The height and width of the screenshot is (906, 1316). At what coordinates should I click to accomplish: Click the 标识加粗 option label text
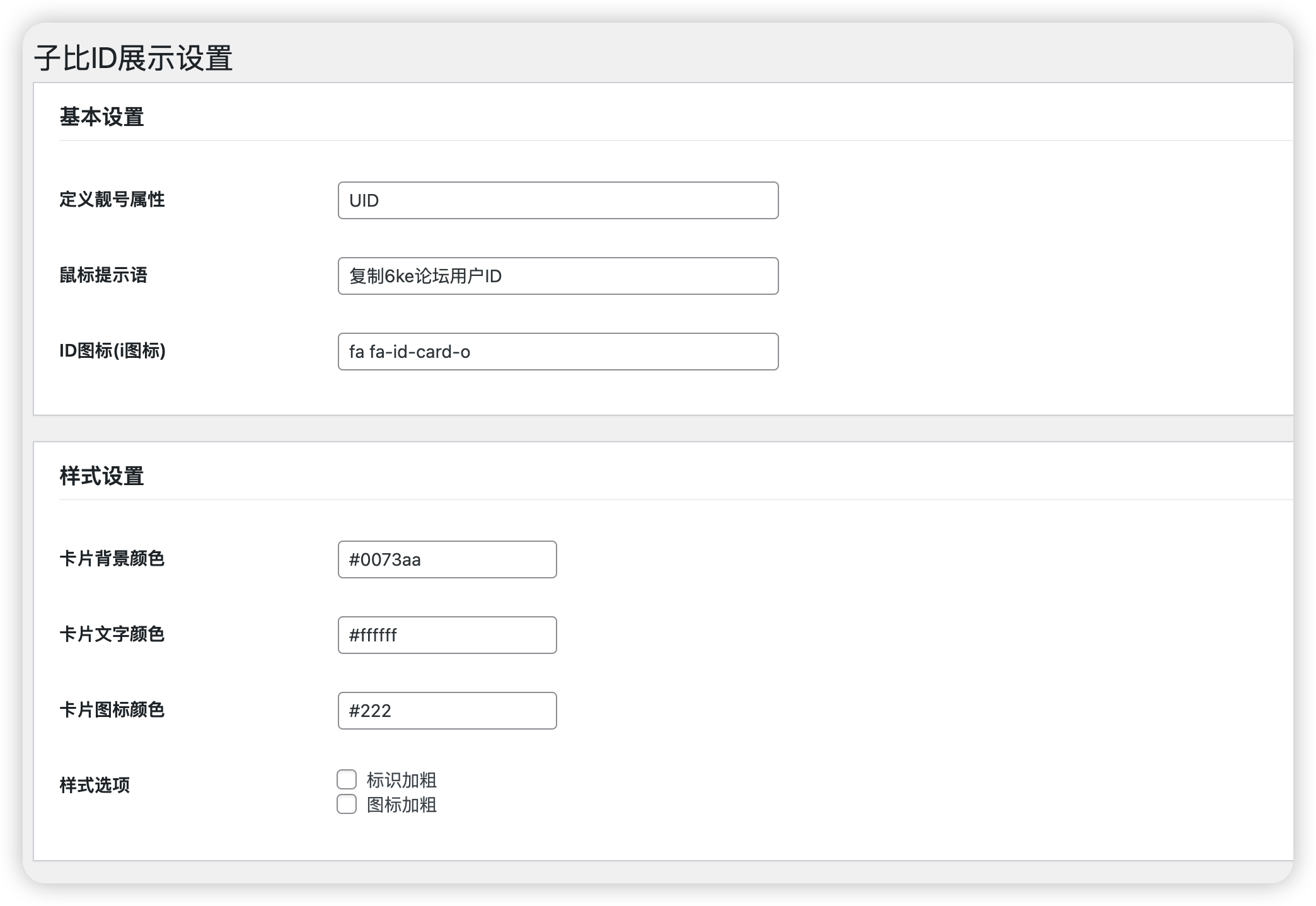401,780
